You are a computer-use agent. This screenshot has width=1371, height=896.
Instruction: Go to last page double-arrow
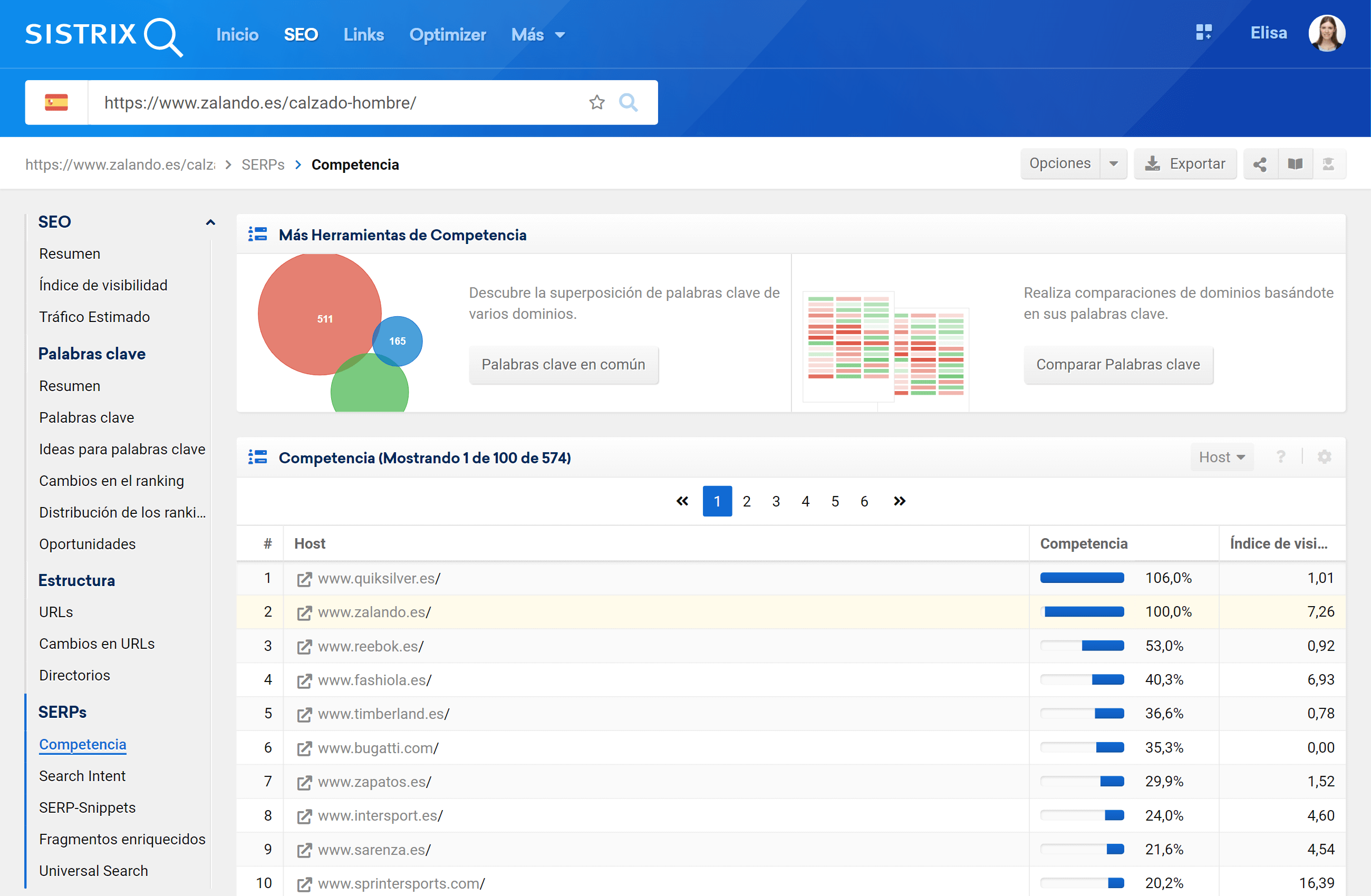899,501
